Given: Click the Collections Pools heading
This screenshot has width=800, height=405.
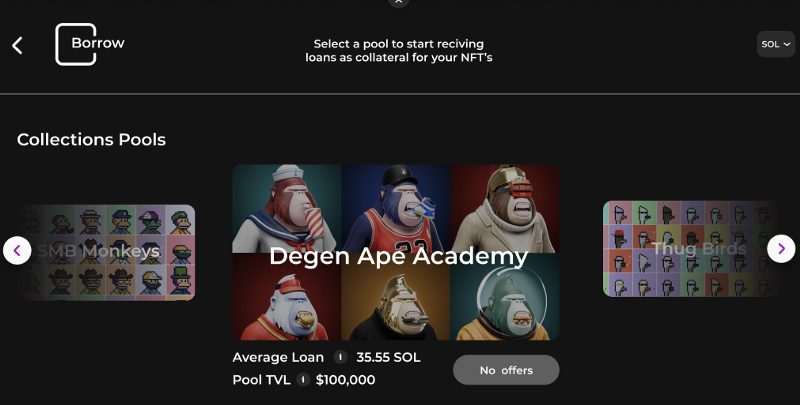Looking at the screenshot, I should pos(91,139).
